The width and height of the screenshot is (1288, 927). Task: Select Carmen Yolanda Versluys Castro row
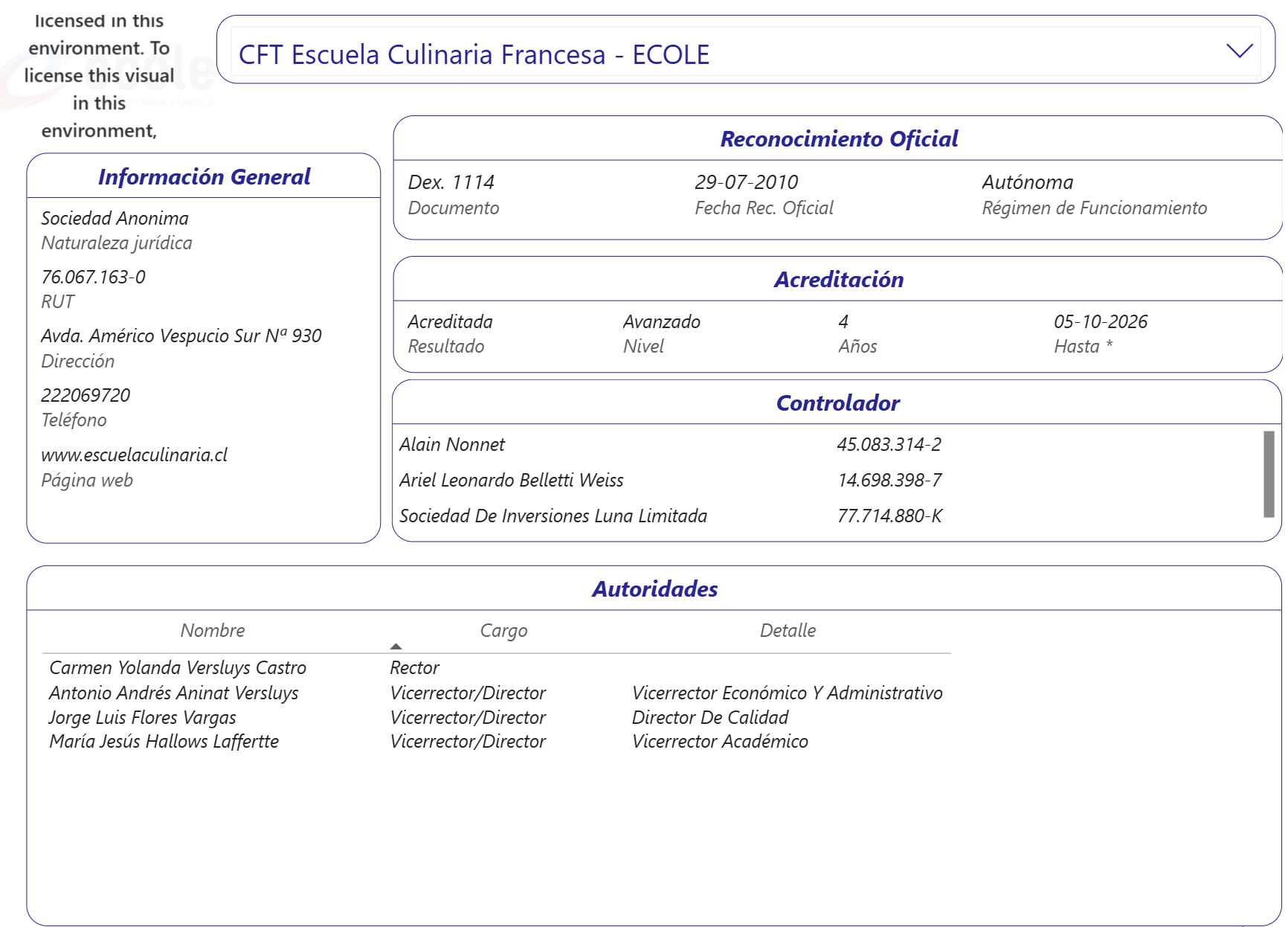pos(178,667)
